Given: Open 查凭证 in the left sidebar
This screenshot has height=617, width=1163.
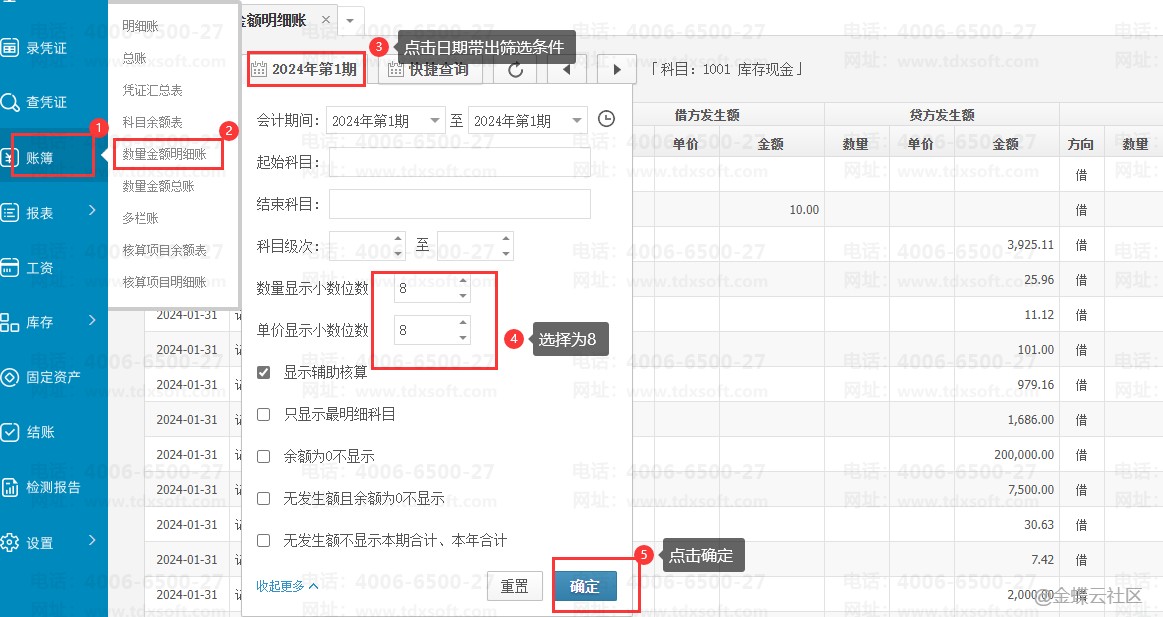Looking at the screenshot, I should click(x=46, y=102).
